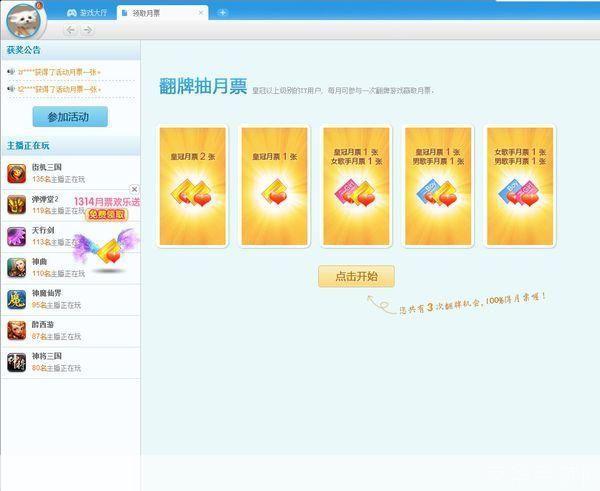
Task: Click the 神曲 game title text
Action: pyautogui.click(x=39, y=262)
